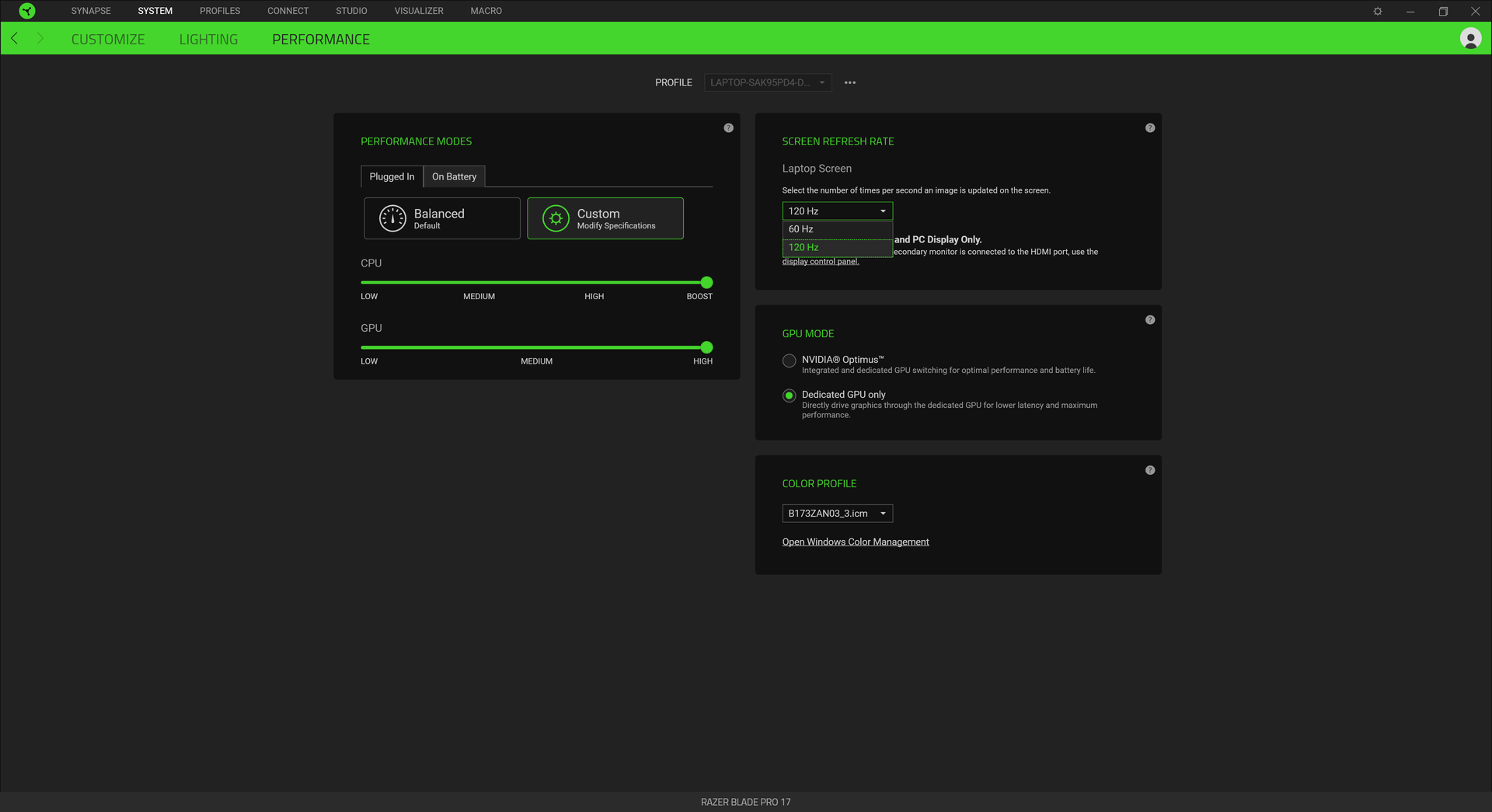This screenshot has width=1492, height=812.
Task: Set GPU slider to Low label
Action: tap(369, 361)
